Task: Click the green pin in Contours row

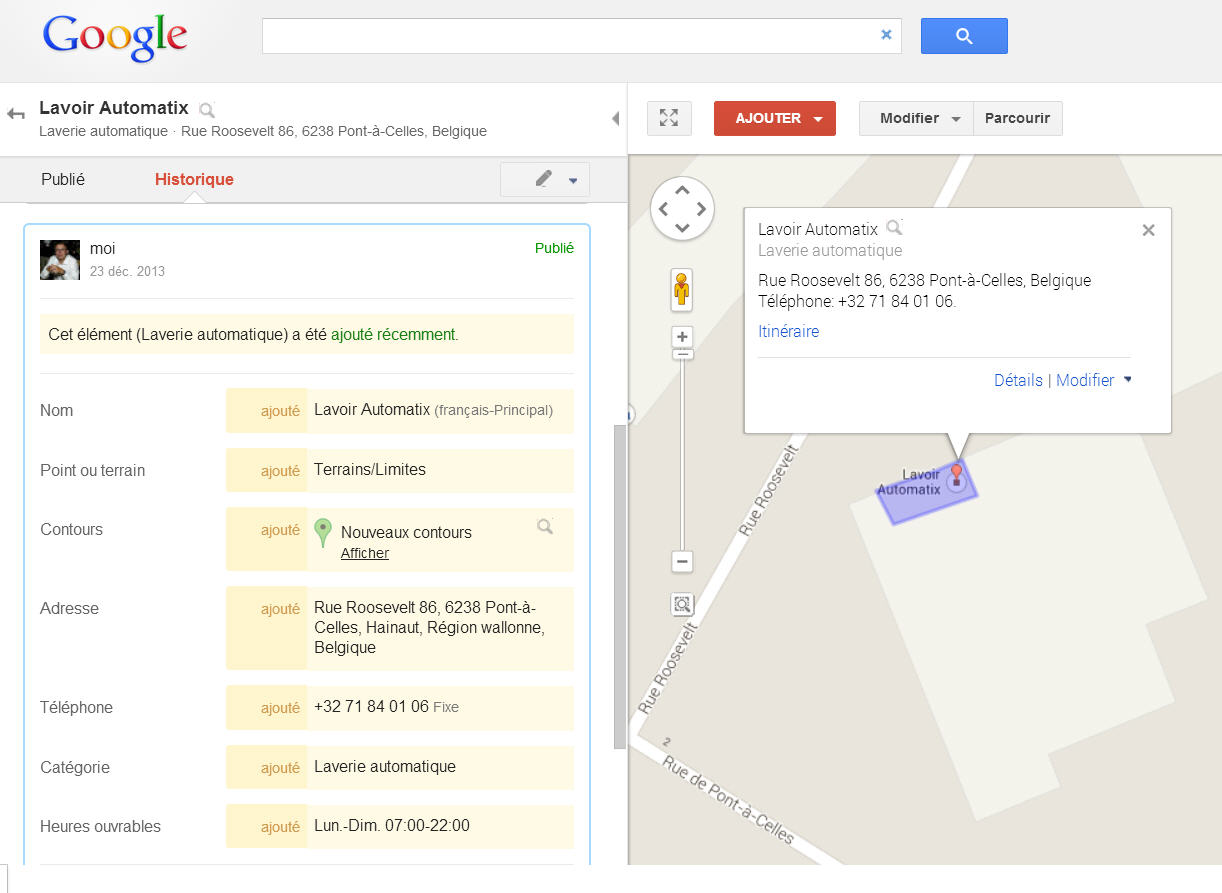Action: click(x=322, y=533)
